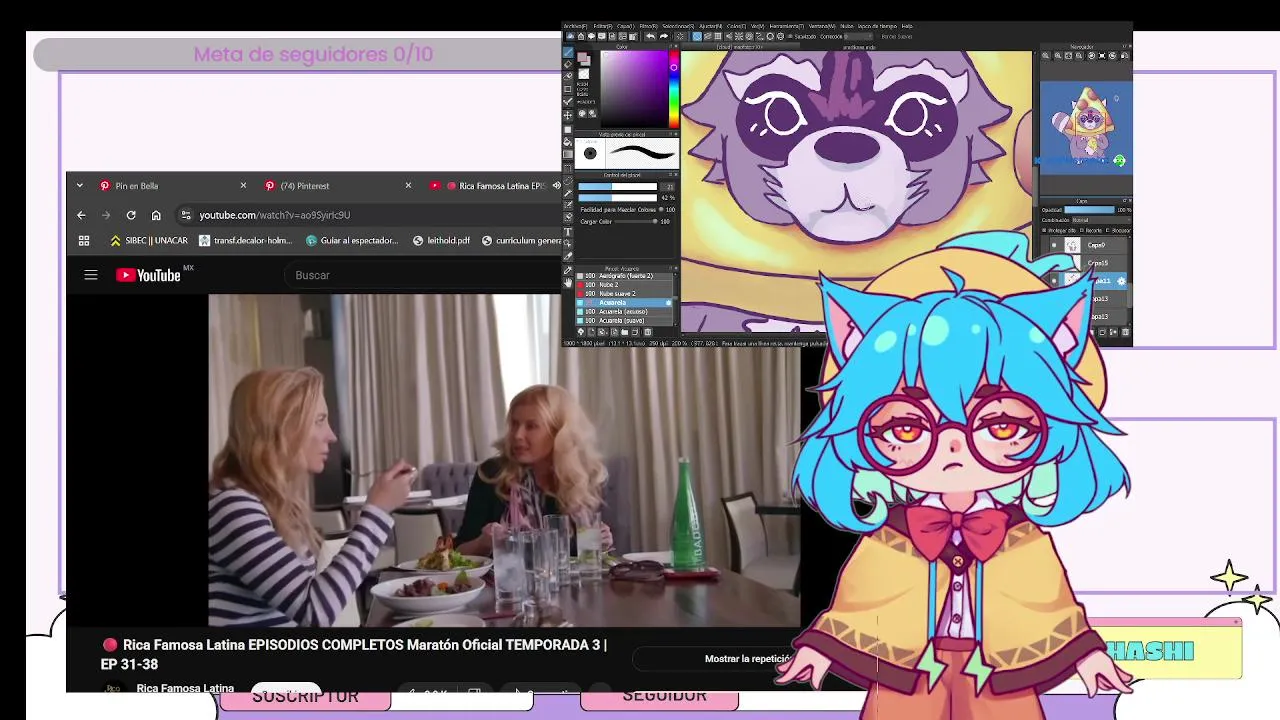Enable Proteger alfa checkbox

[1044, 231]
